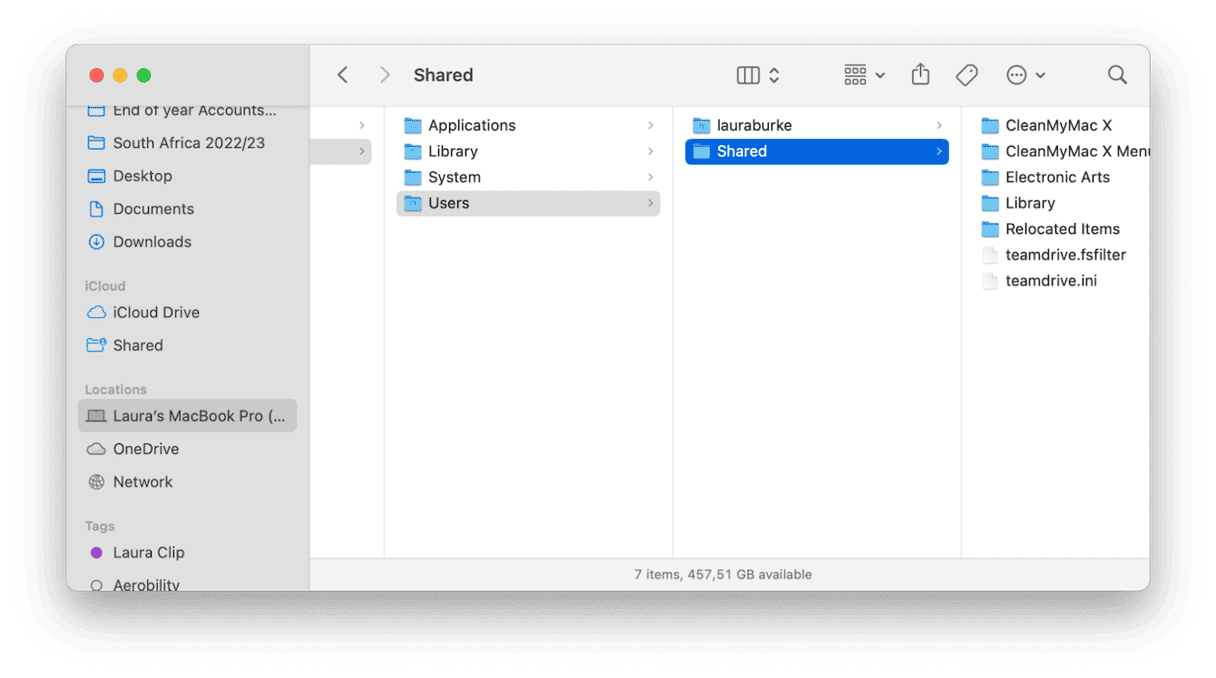Open Downloads from the sidebar
This screenshot has height=678, width=1216.
pos(152,242)
